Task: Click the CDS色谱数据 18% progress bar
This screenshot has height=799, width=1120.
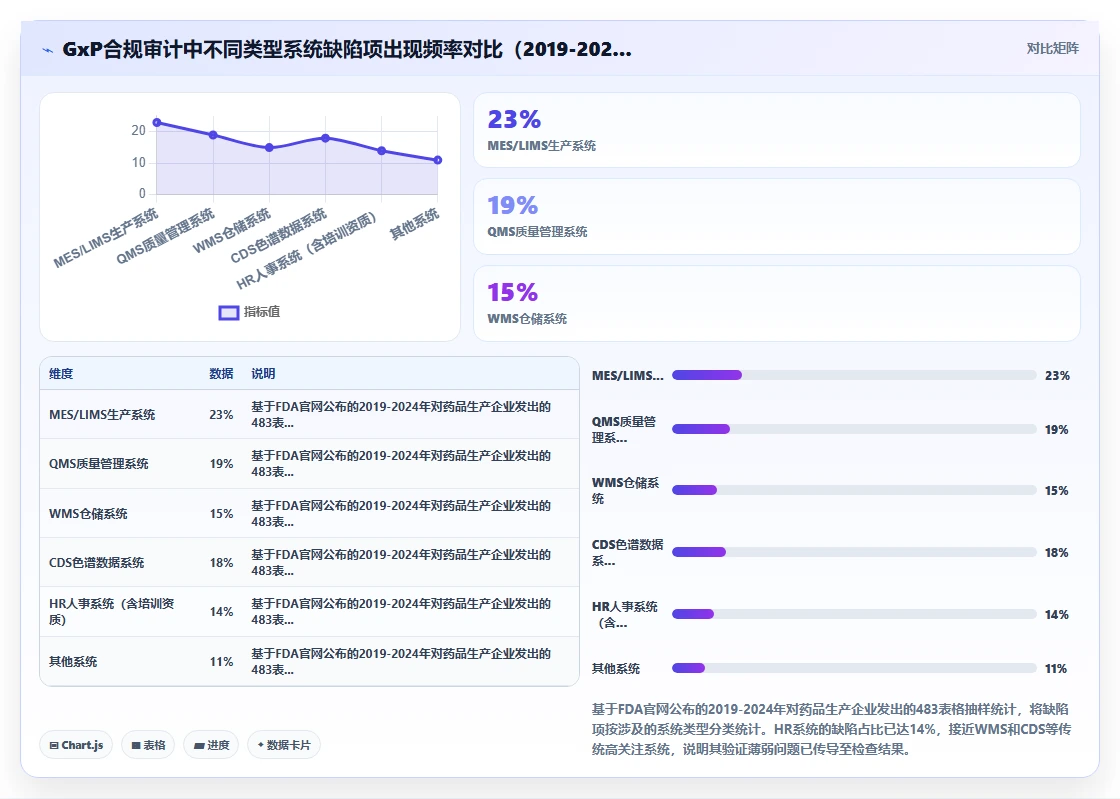Action: [x=854, y=552]
